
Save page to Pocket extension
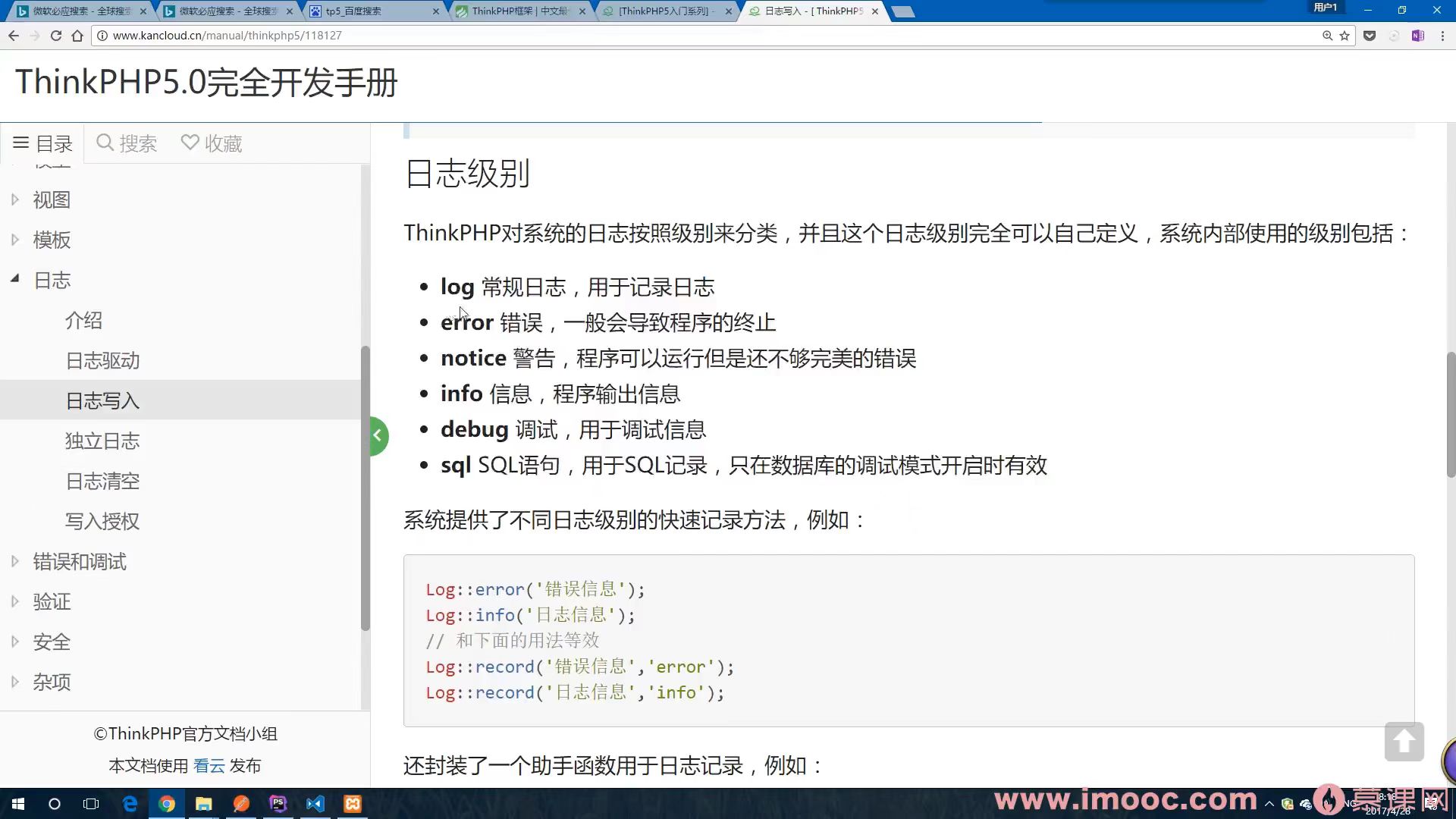coord(1370,35)
